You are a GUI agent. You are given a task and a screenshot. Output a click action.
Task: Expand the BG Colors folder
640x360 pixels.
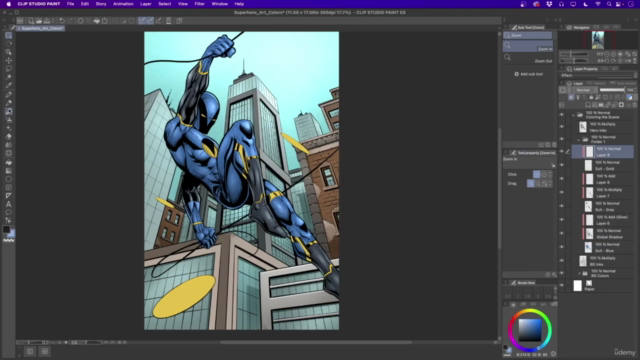pos(579,273)
